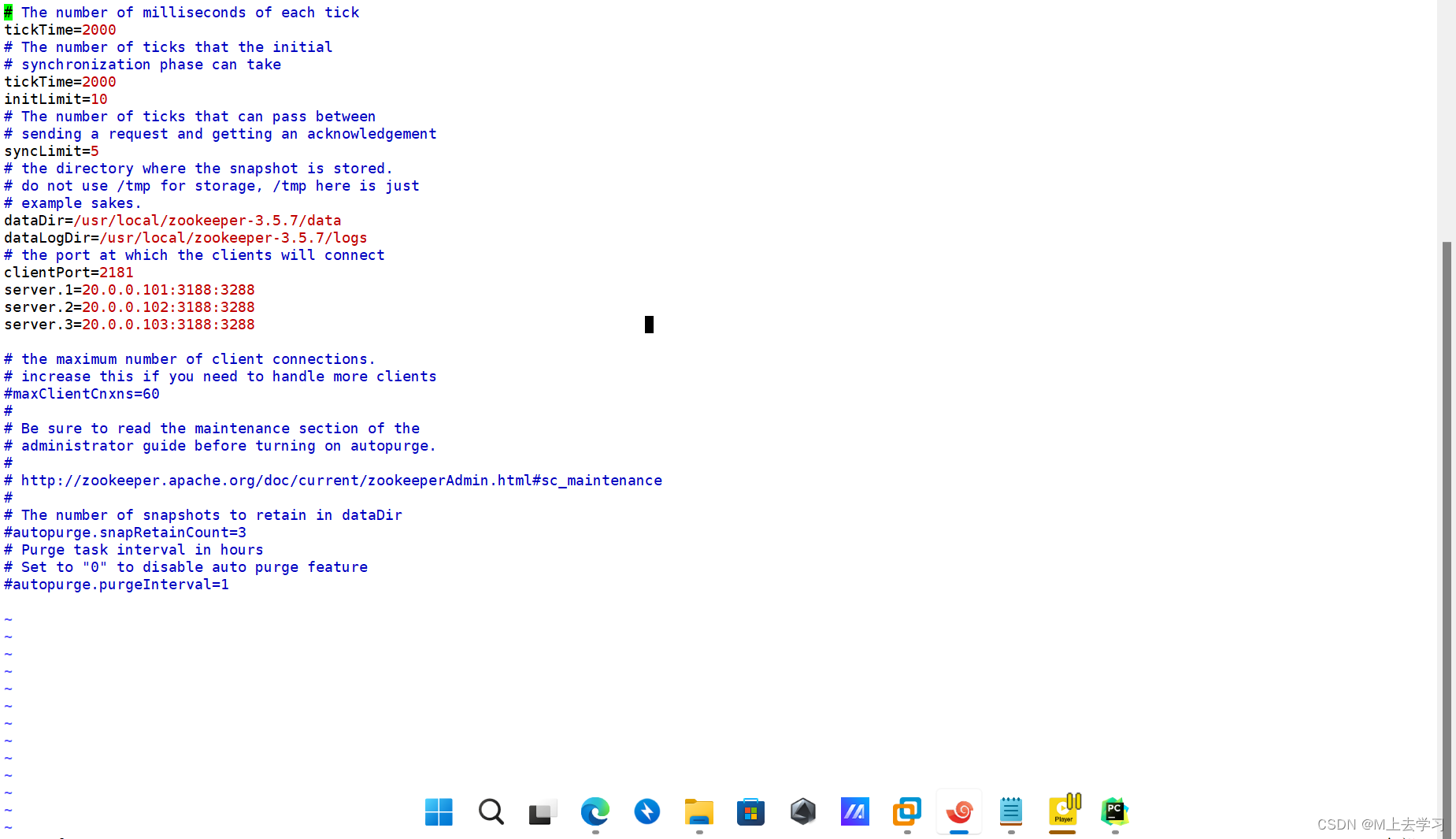Open PyCharm from the taskbar
This screenshot has height=839, width=1456.
point(1114,811)
